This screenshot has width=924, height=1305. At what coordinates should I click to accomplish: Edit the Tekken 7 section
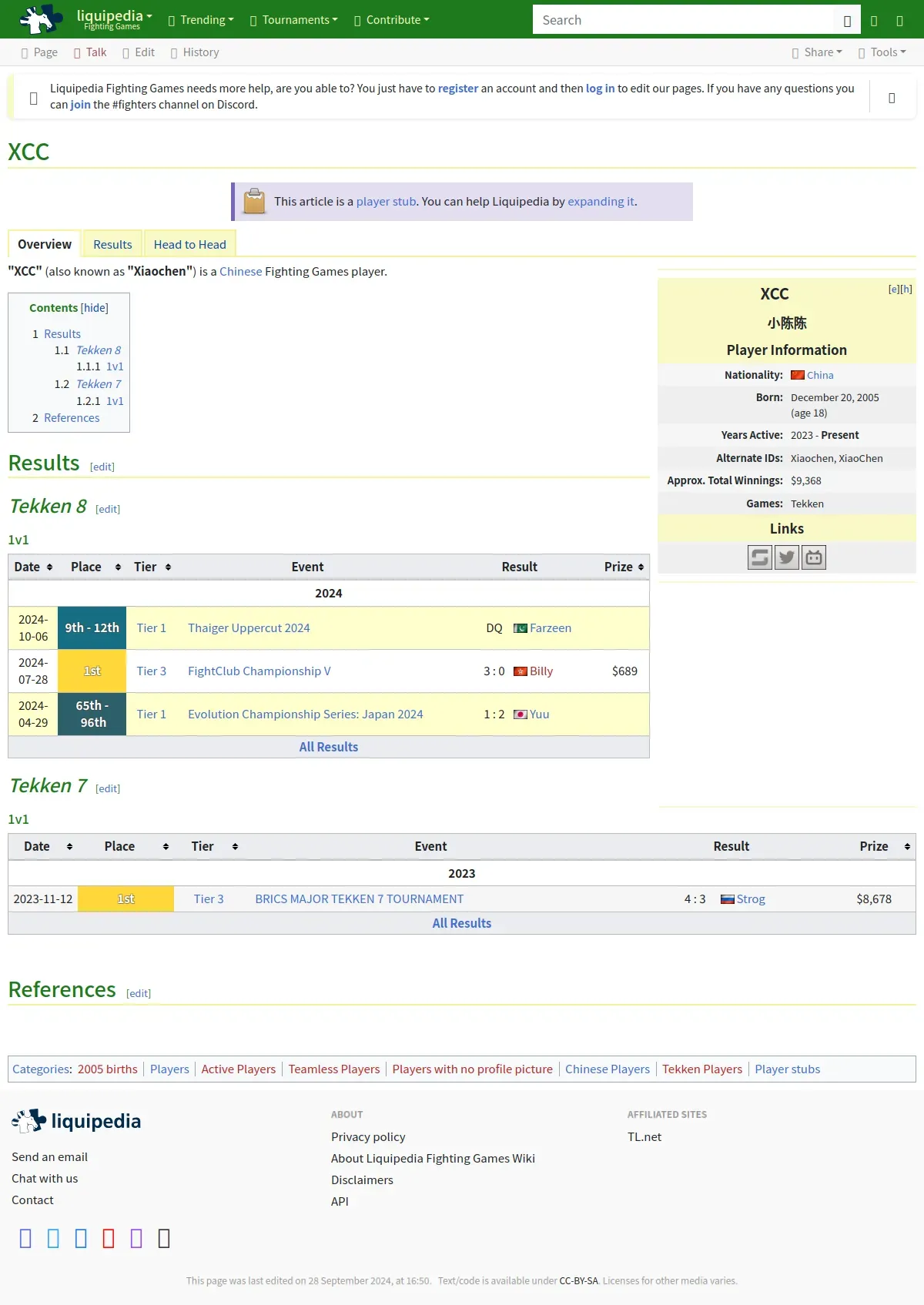(108, 789)
